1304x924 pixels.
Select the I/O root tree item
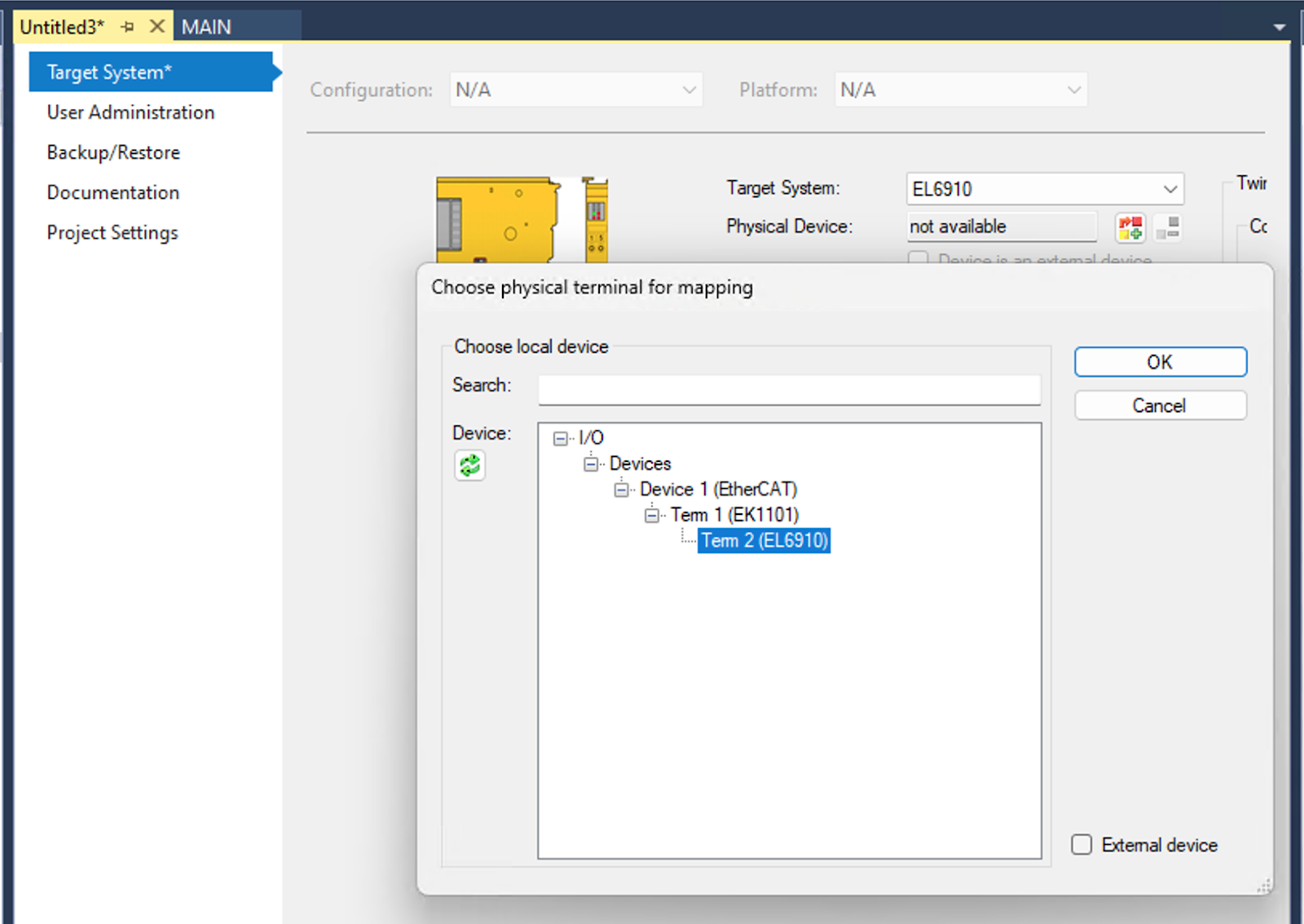591,438
